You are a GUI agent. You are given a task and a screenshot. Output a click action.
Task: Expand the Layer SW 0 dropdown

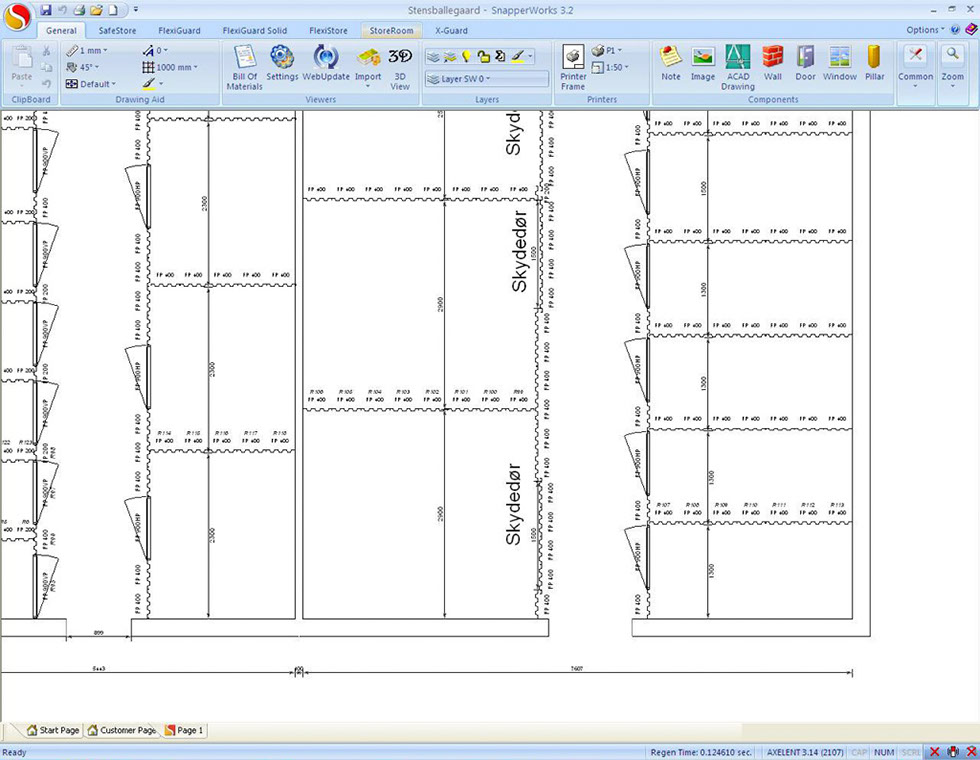(x=486, y=79)
